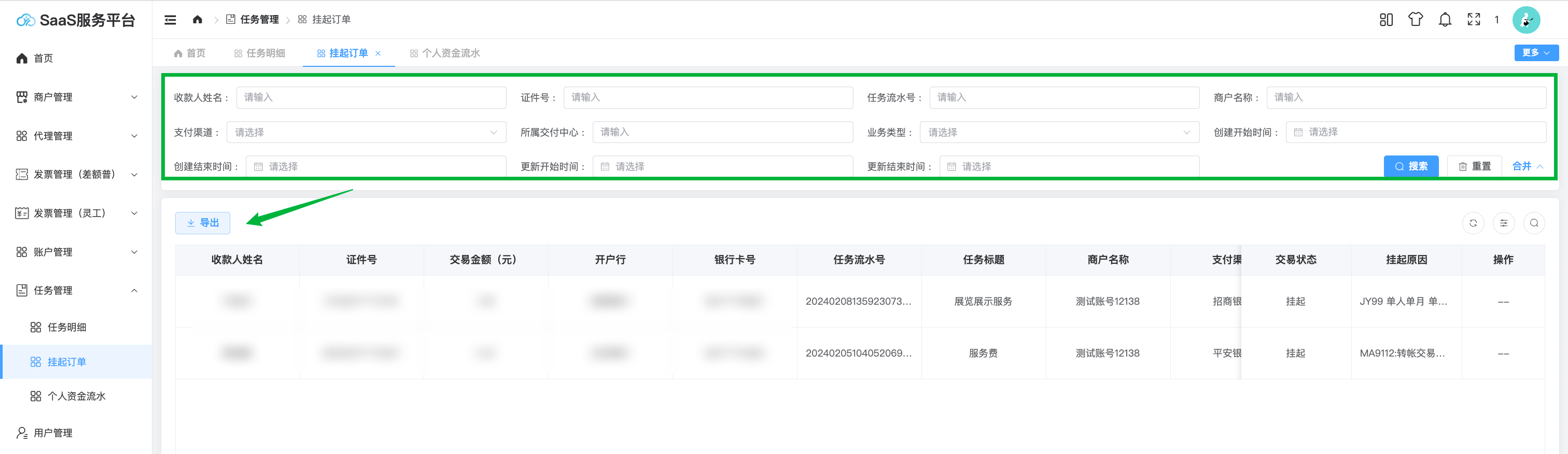Switch to the 个人资金流水 tab

[445, 53]
